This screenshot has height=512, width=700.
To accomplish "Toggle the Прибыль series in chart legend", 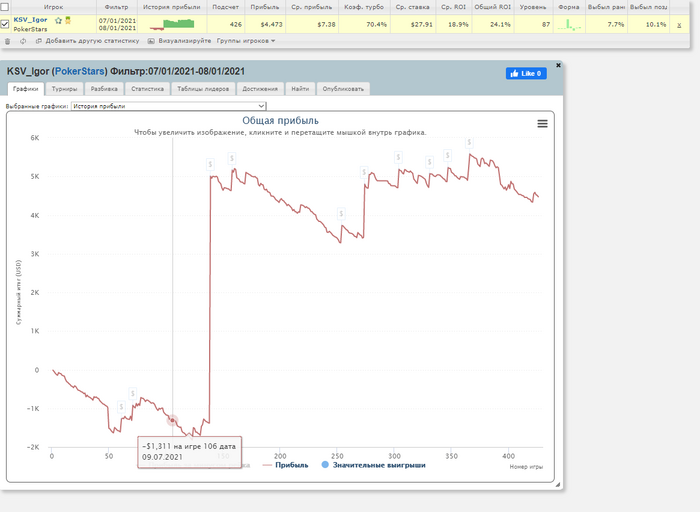I will click(x=286, y=465).
